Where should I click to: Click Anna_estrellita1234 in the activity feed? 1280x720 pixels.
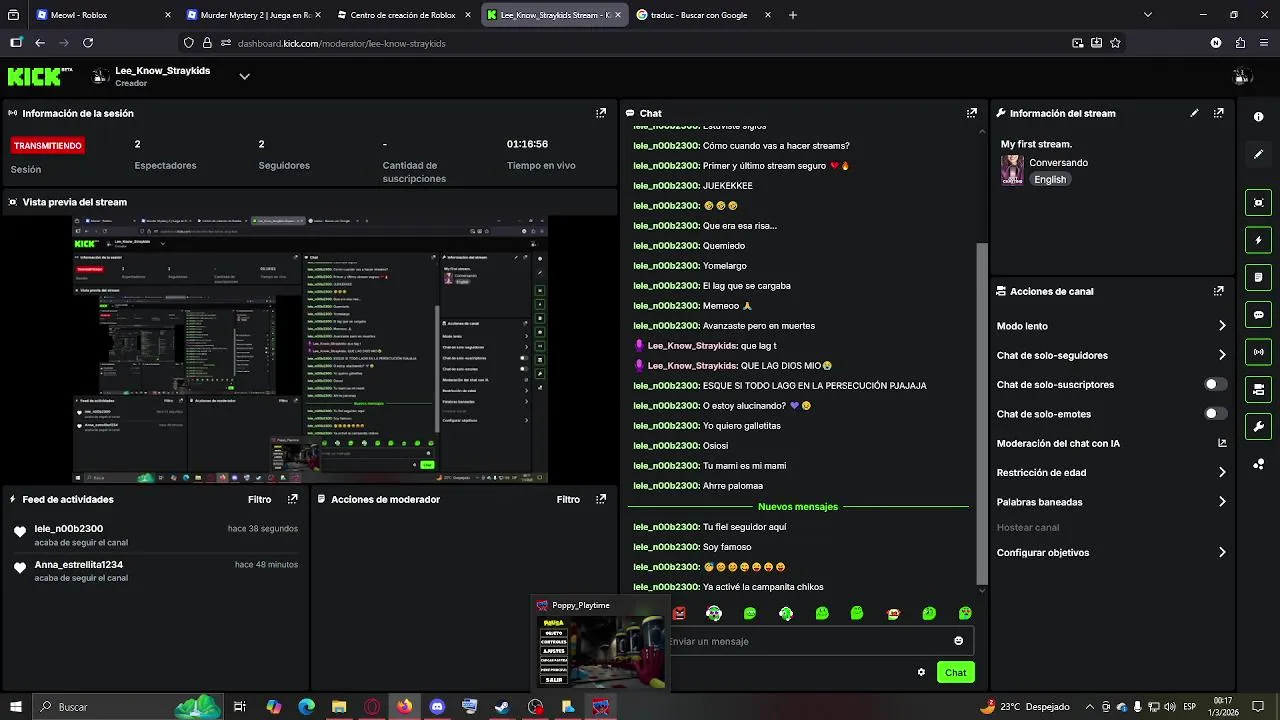point(78,564)
